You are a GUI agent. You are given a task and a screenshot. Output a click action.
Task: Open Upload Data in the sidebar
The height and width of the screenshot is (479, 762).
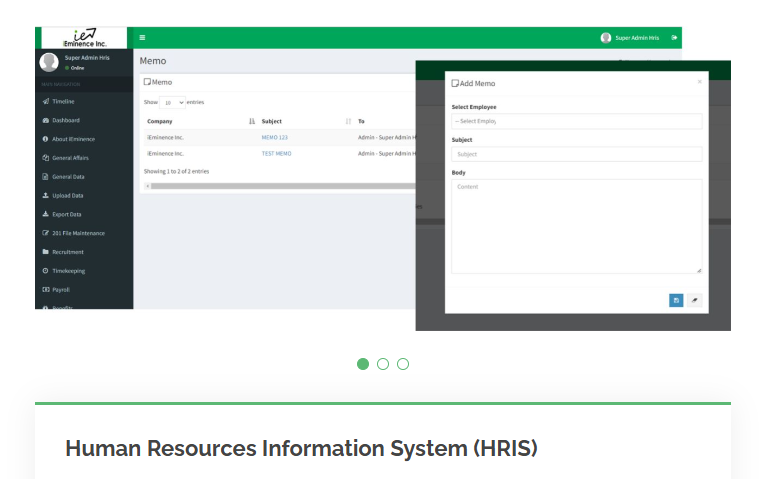(x=68, y=196)
